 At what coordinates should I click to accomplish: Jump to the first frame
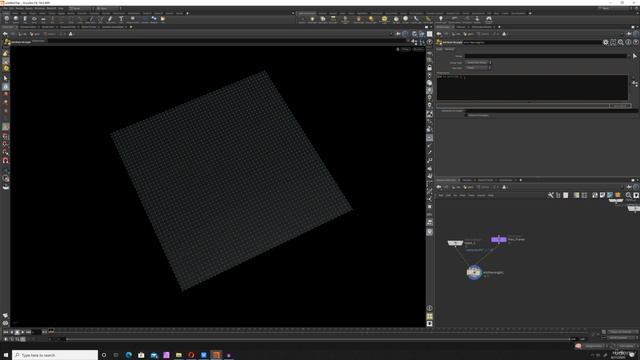[6, 332]
